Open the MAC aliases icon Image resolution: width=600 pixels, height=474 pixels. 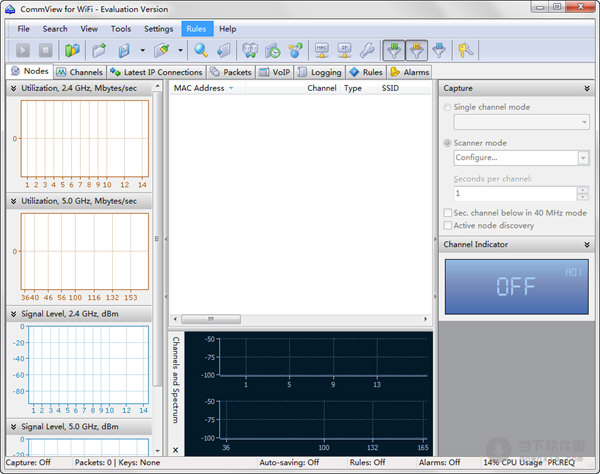coord(321,50)
